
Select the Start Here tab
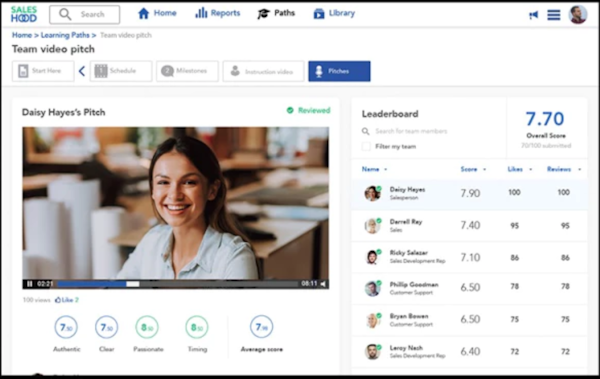[x=43, y=71]
